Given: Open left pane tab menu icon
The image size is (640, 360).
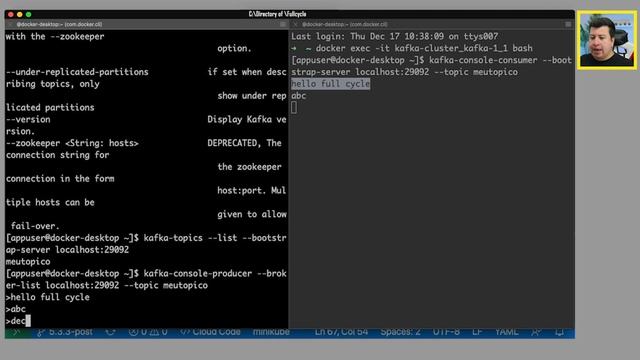Looking at the screenshot, I should coord(283,24).
